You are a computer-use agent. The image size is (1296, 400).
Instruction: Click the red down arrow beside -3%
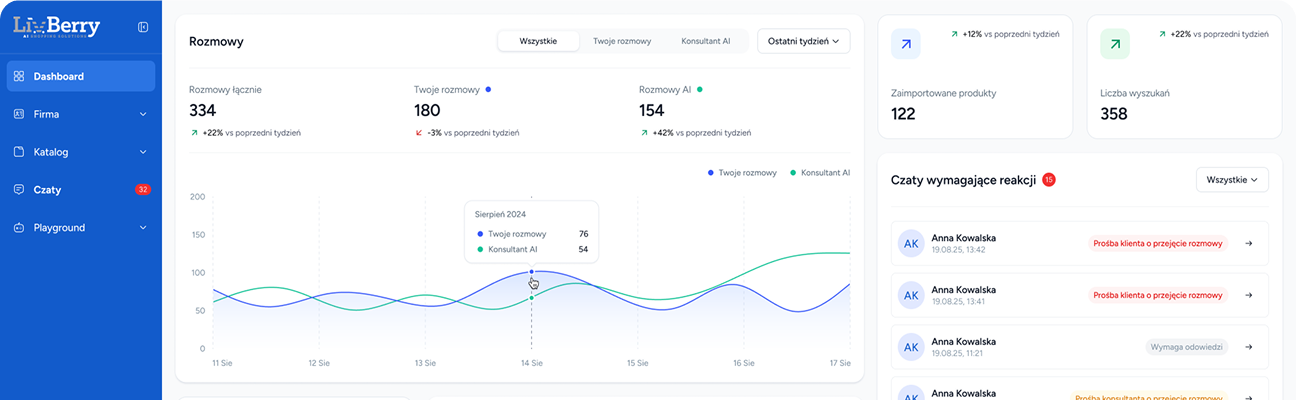(419, 132)
